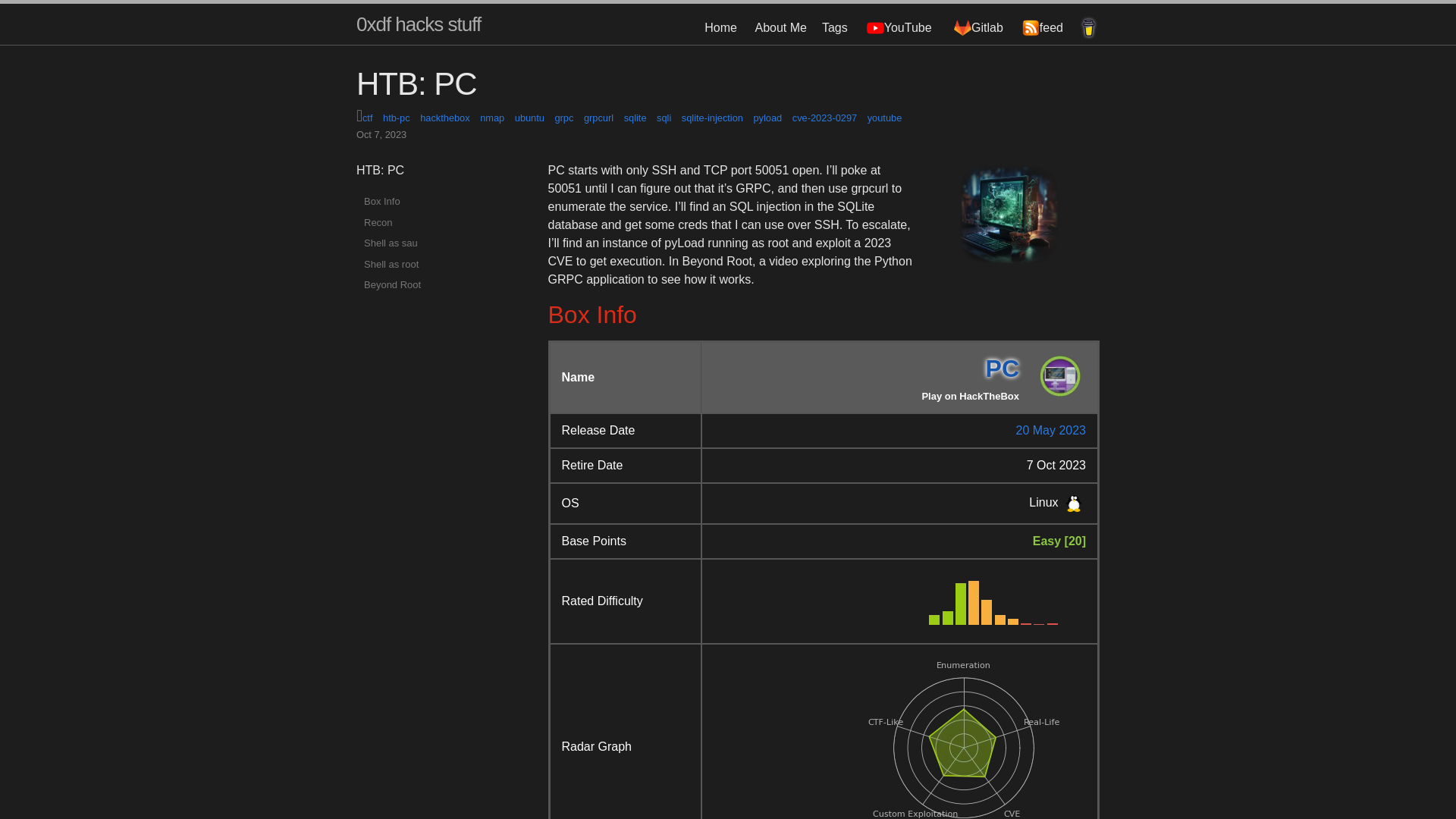Jump to Box Info section in sidebar
Screen dimensions: 1456x819
381,202
